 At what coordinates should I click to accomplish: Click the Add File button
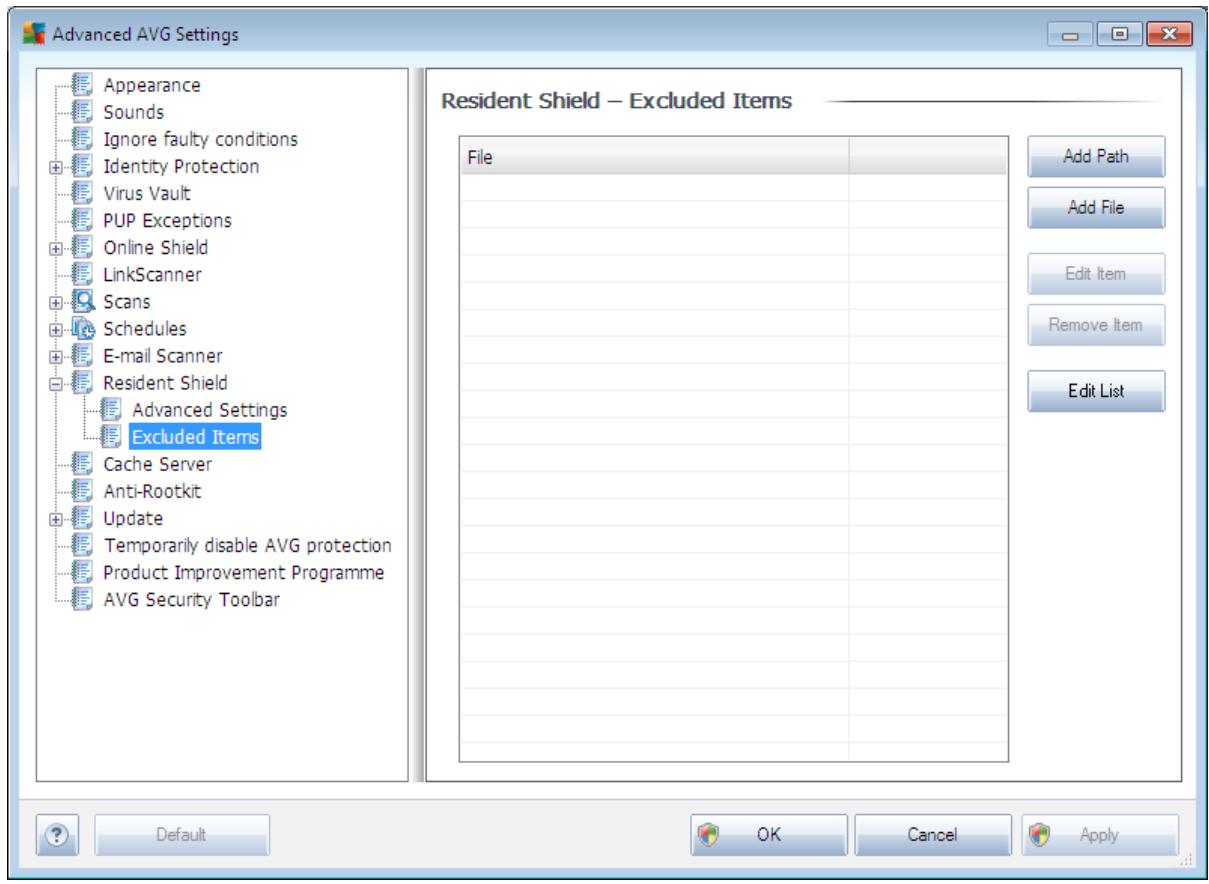click(x=1096, y=208)
